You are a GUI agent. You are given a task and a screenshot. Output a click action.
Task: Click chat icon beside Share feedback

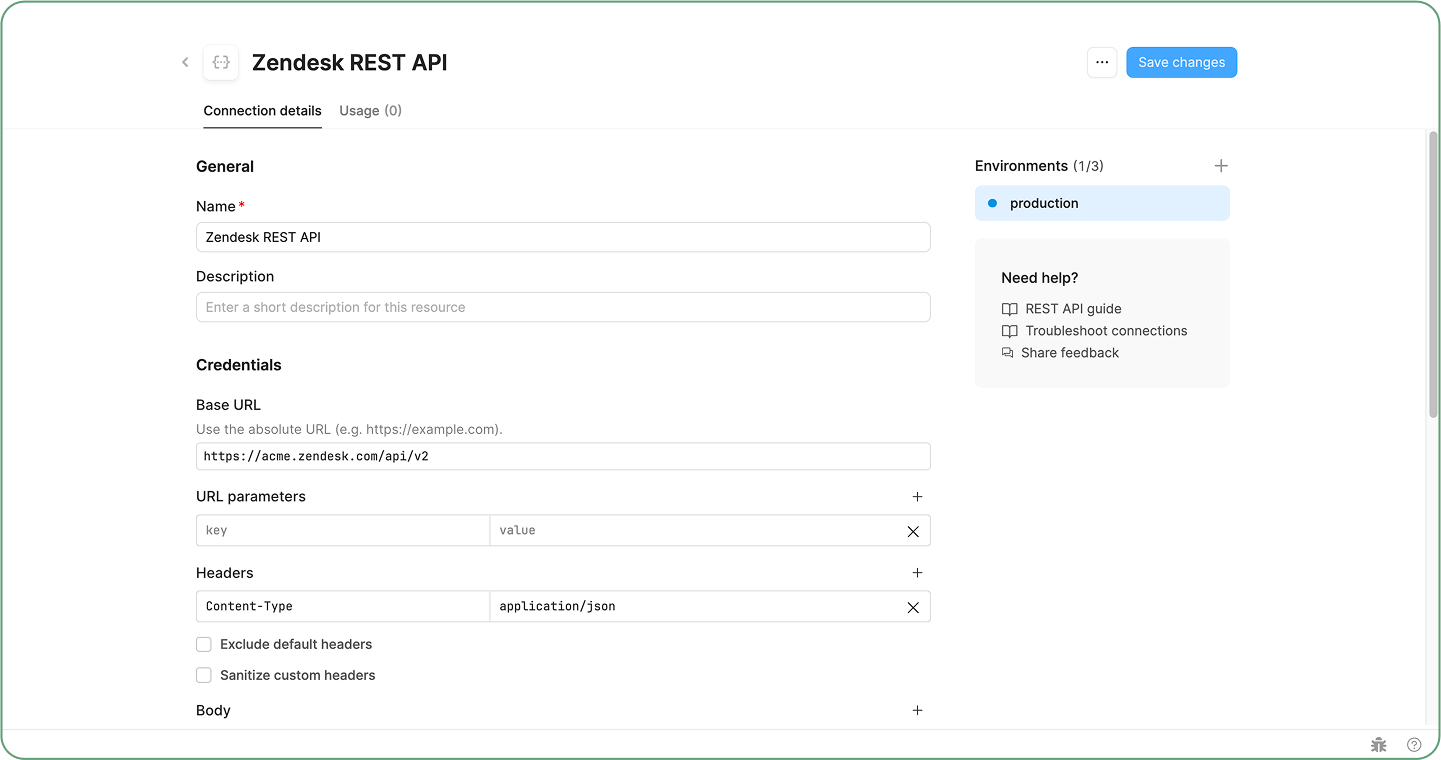(1008, 353)
